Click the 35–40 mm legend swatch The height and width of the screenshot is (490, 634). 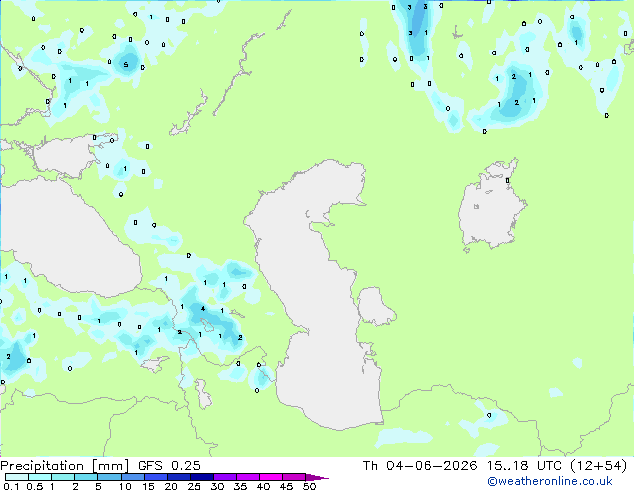(247, 477)
